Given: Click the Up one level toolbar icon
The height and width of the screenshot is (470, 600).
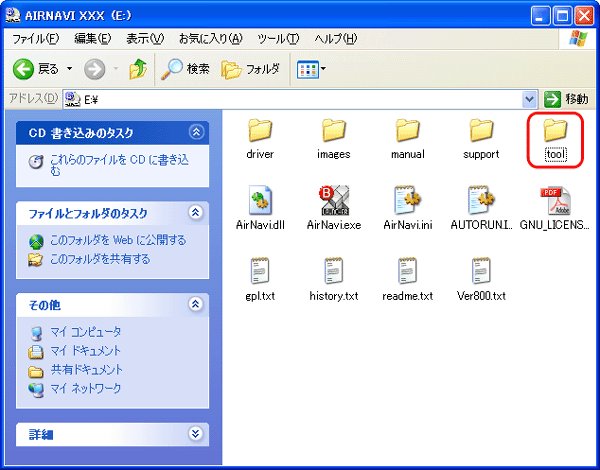Looking at the screenshot, I should point(138,69).
